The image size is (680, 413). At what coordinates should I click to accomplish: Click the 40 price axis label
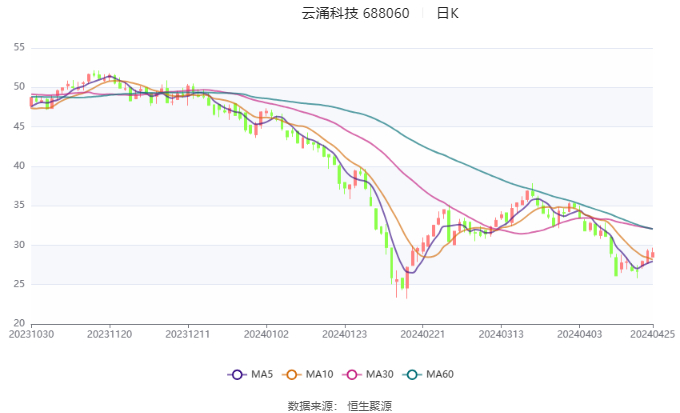click(x=20, y=166)
